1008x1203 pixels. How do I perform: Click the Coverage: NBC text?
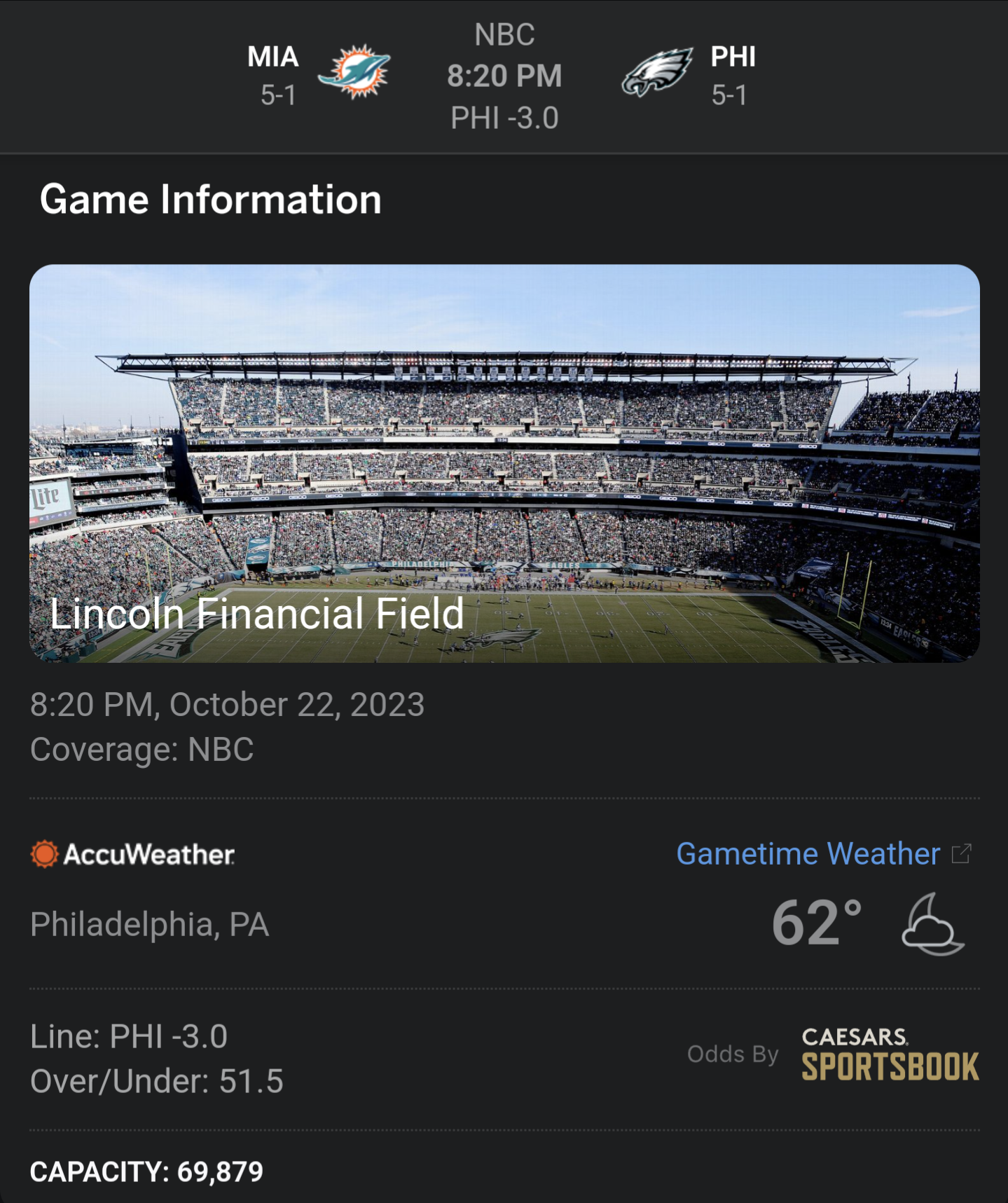click(142, 750)
